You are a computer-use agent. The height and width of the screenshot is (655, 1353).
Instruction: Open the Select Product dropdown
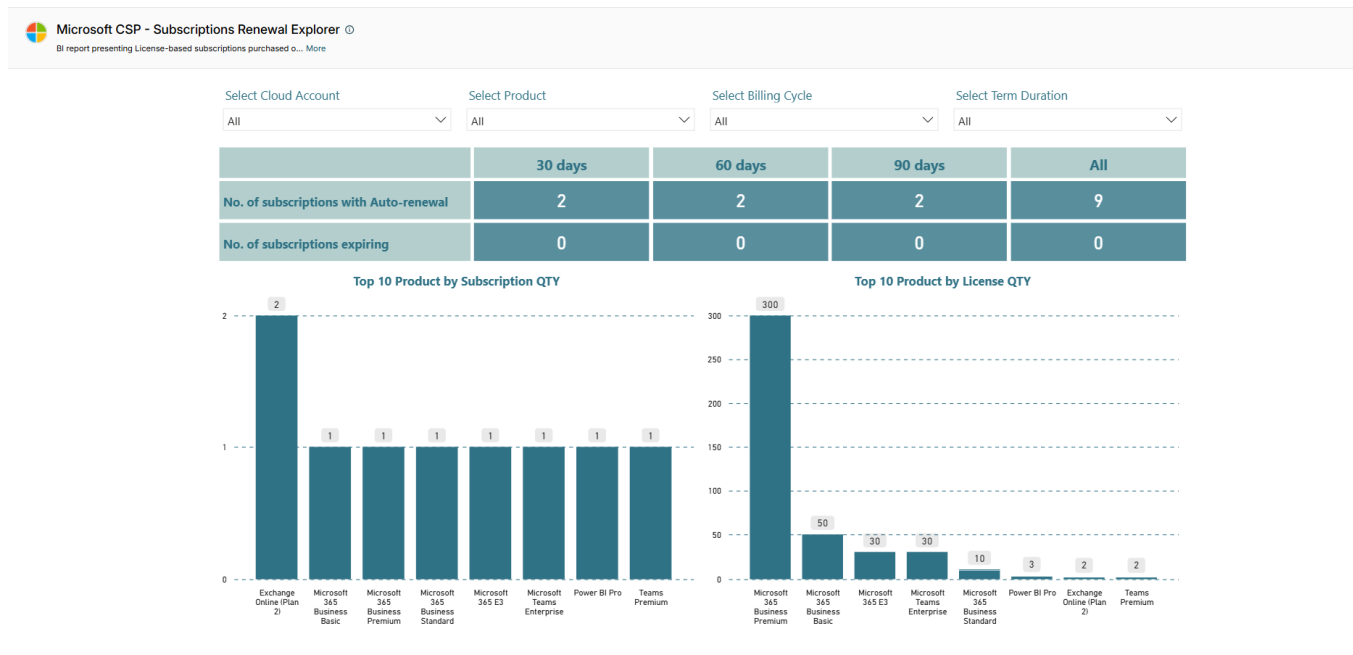point(580,119)
